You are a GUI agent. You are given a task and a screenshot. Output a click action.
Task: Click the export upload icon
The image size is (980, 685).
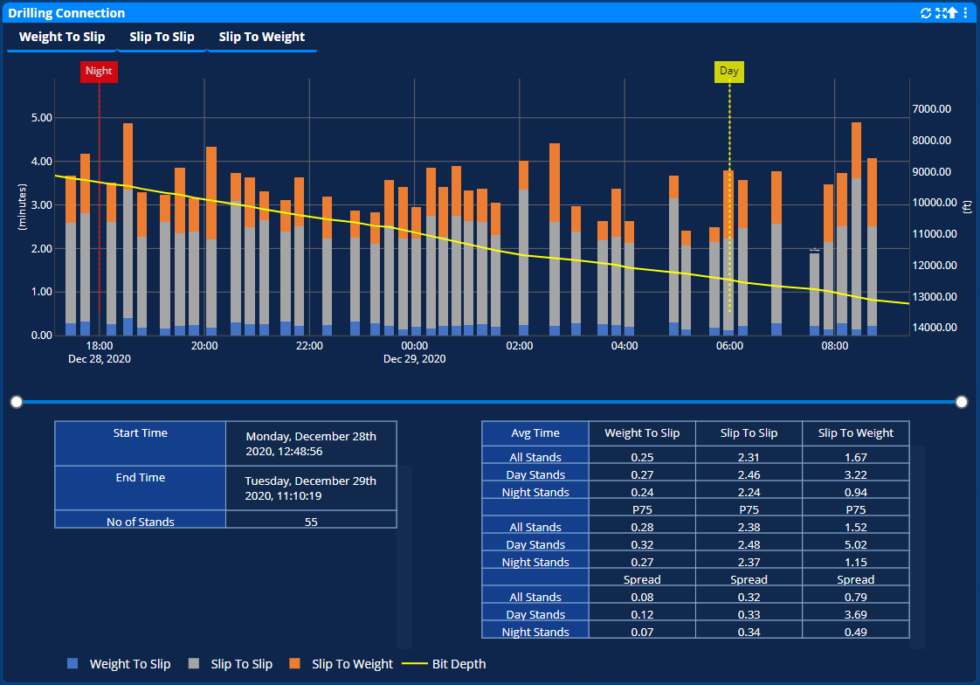point(953,12)
